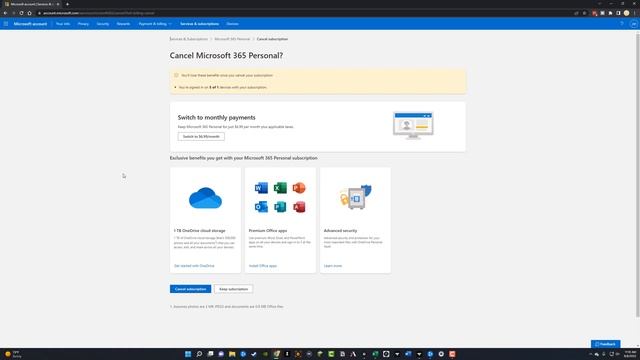
Task: Click the PowerPoint app icon
Action: 299,188
